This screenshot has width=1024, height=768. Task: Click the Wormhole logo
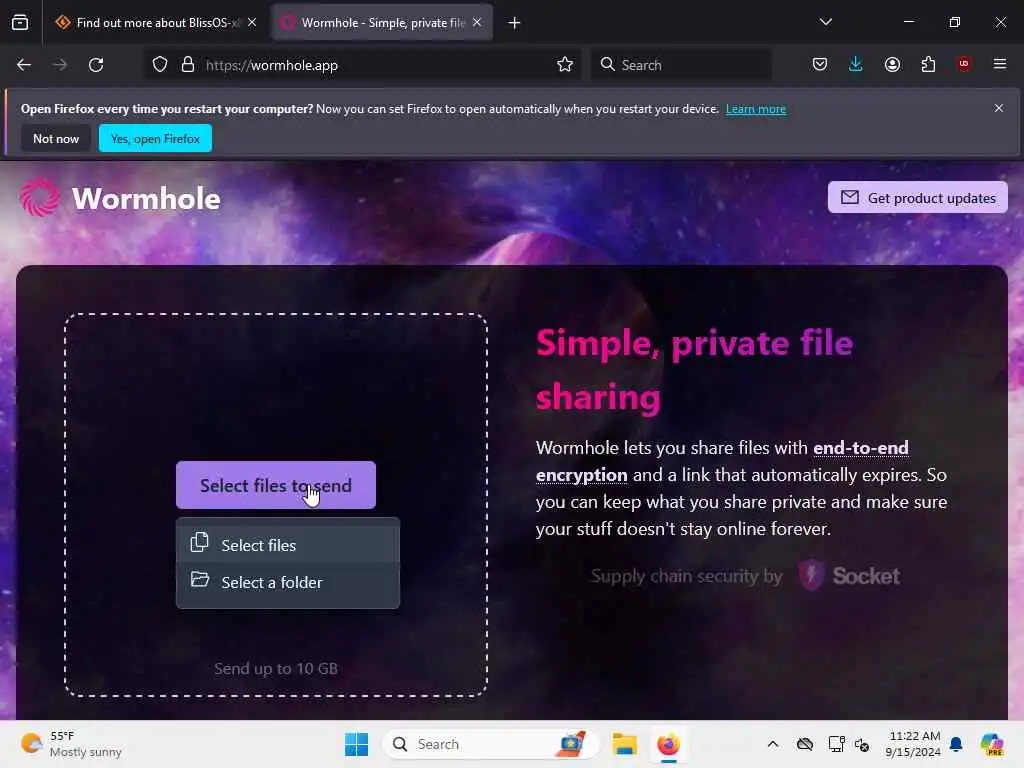click(120, 199)
